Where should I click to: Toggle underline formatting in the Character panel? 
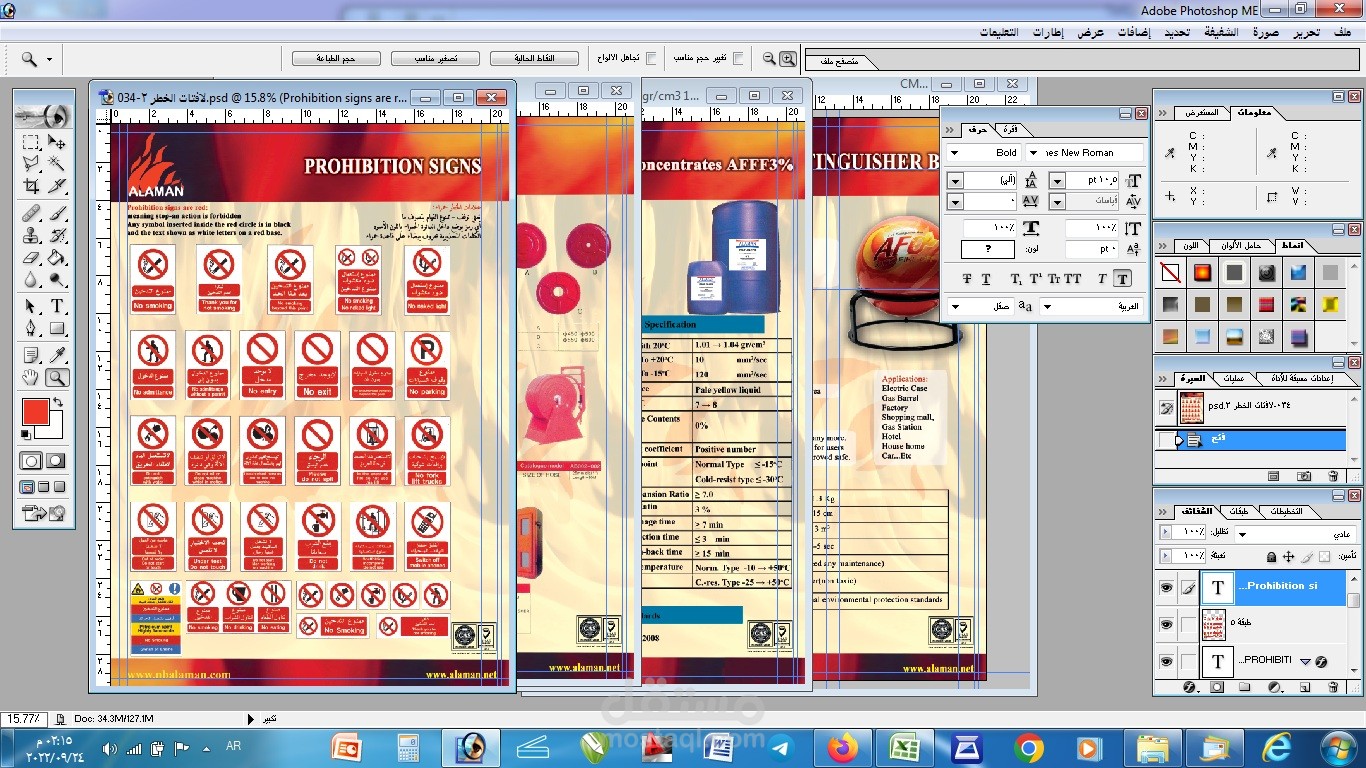pos(986,278)
